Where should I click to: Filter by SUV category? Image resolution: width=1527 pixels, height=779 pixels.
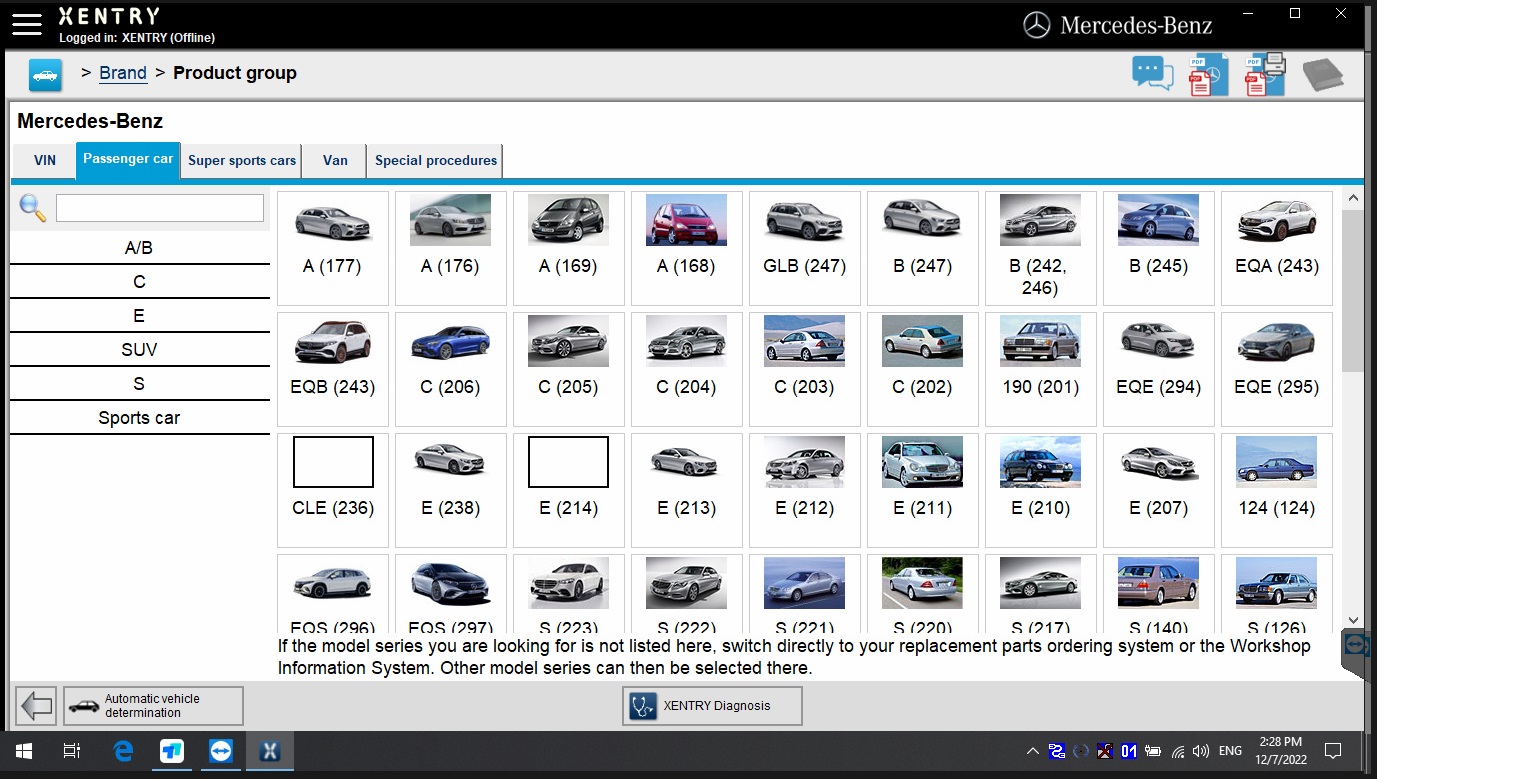pos(139,350)
